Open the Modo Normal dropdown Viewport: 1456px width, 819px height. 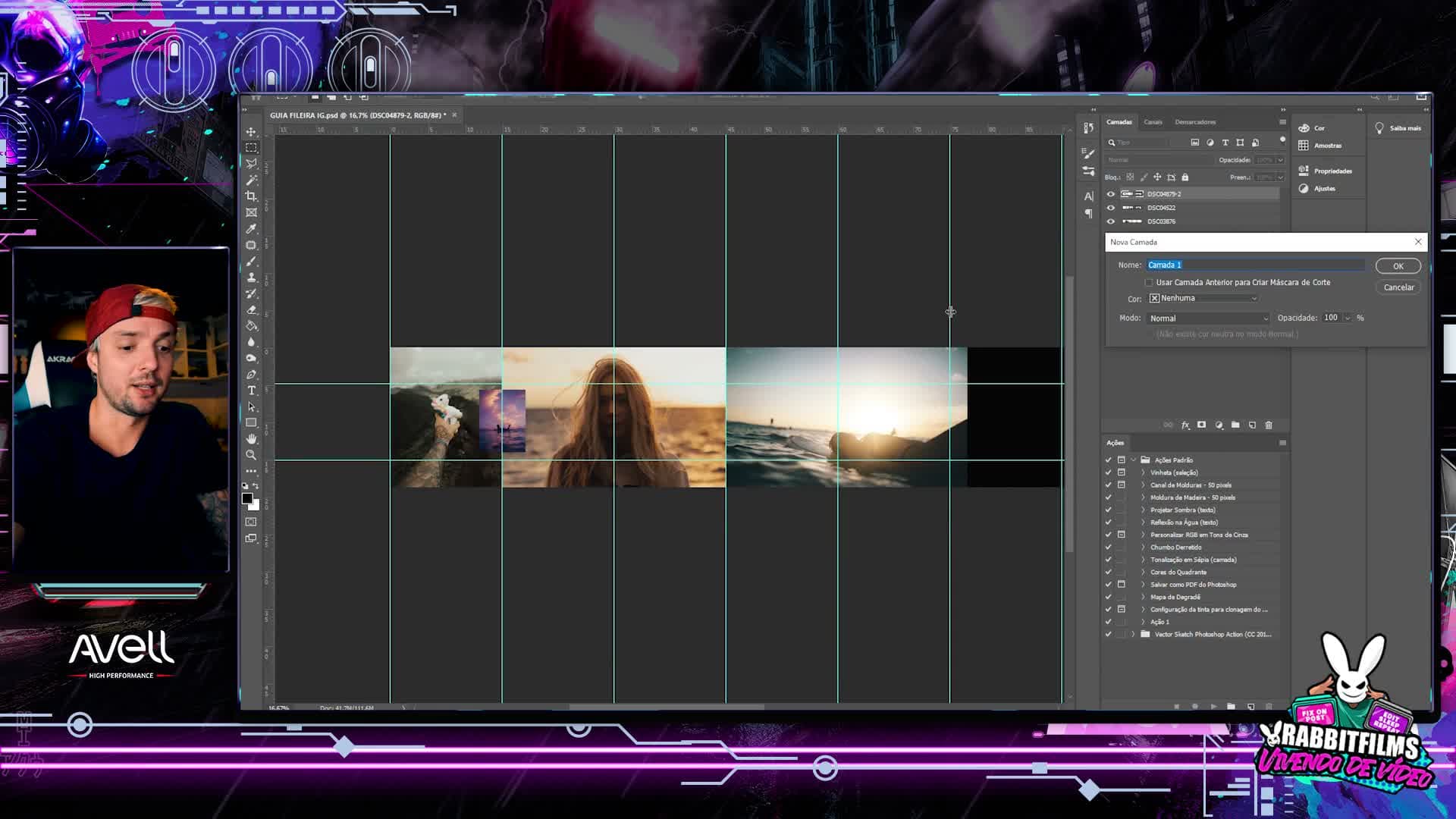tap(1208, 318)
